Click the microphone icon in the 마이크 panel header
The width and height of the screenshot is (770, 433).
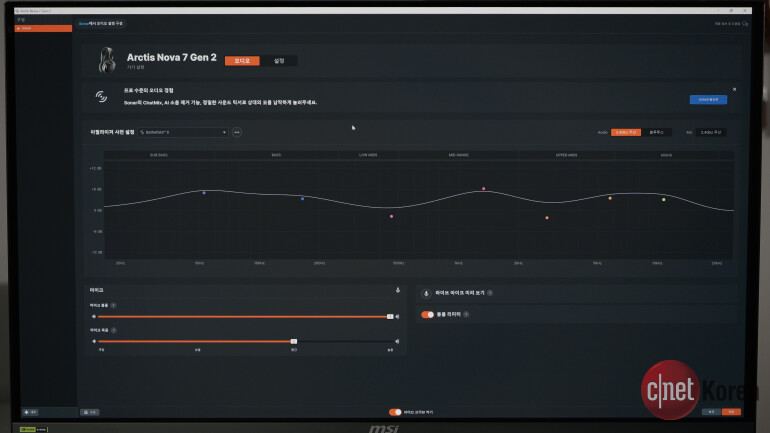click(398, 290)
